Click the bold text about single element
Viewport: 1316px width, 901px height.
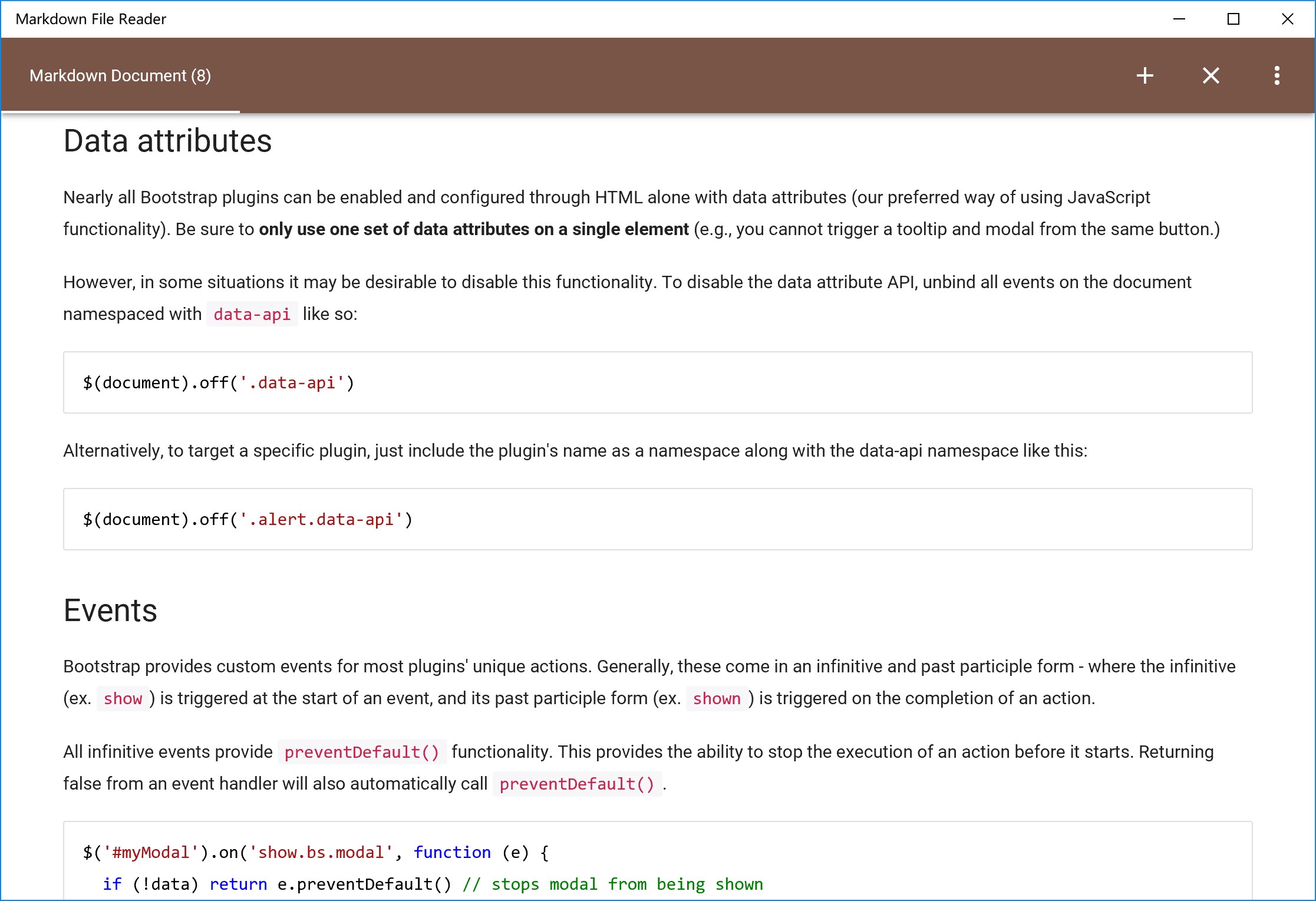coord(473,229)
